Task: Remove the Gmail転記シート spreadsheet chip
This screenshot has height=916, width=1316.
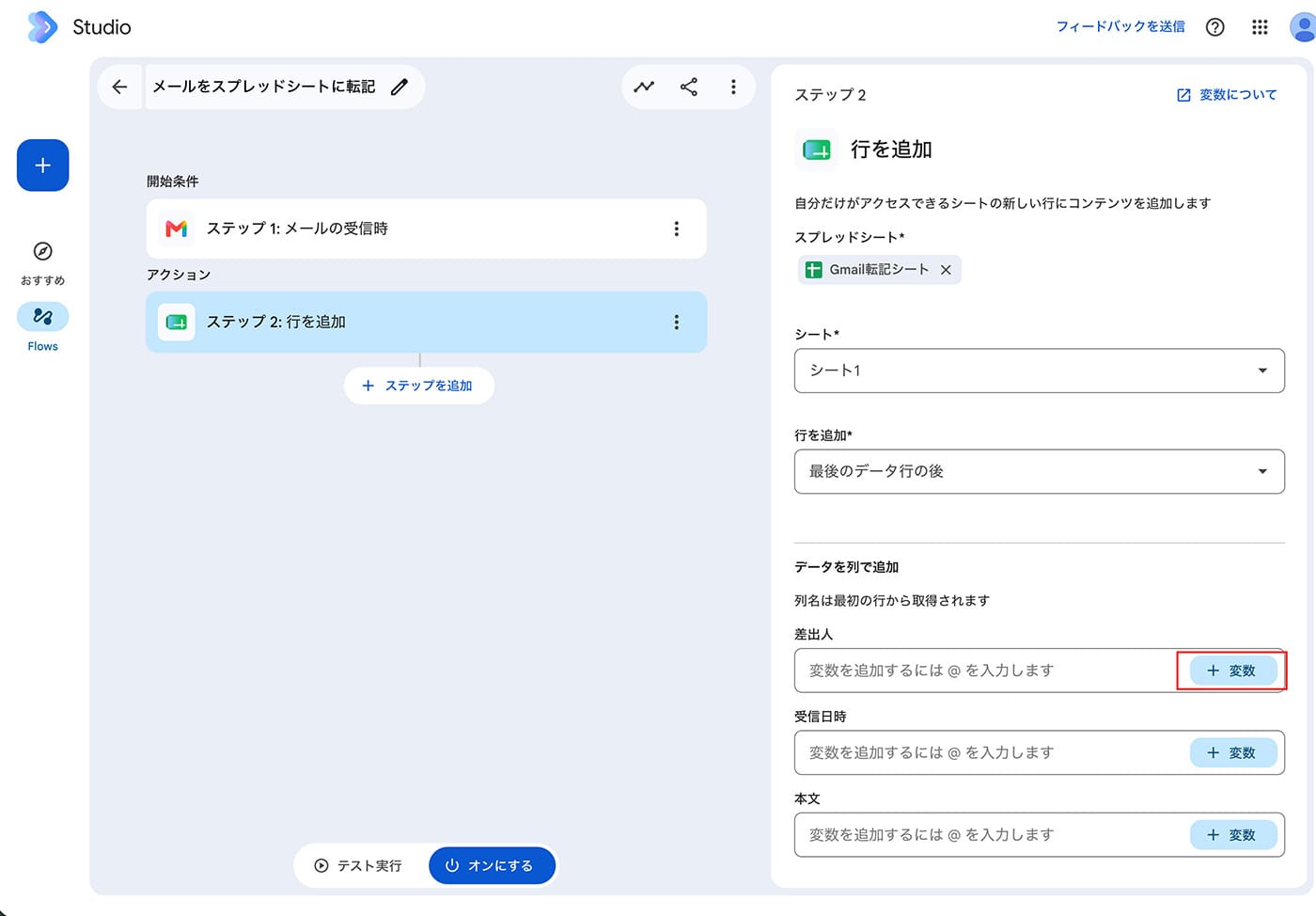Action: 946,270
